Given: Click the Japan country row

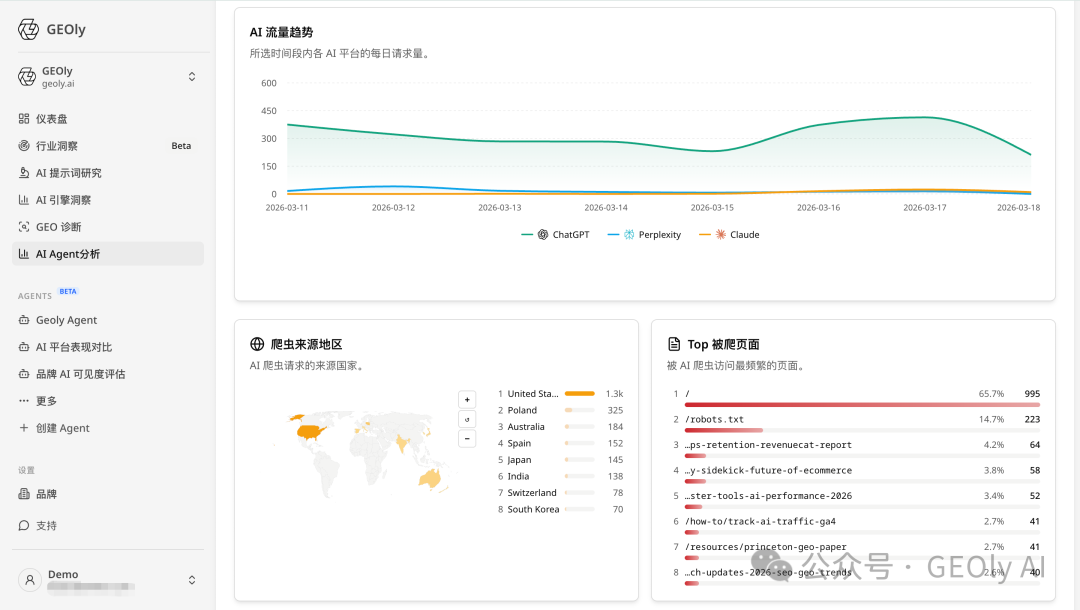Looking at the screenshot, I should (x=561, y=460).
